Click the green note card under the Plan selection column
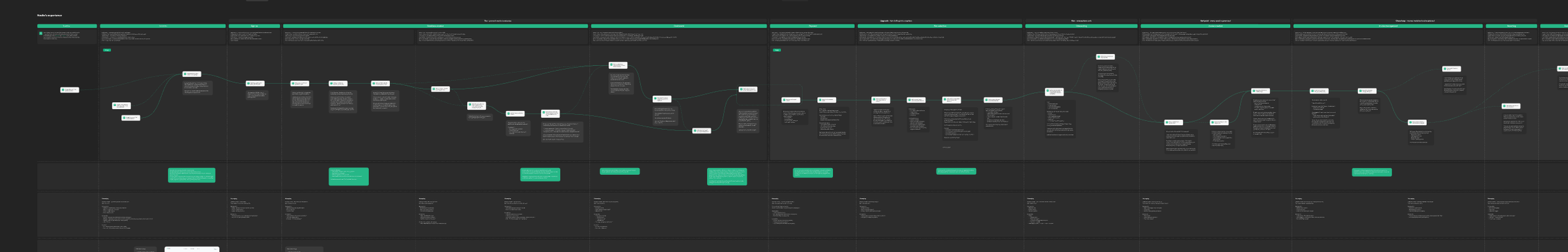The width and height of the screenshot is (1568, 252). pos(956,171)
